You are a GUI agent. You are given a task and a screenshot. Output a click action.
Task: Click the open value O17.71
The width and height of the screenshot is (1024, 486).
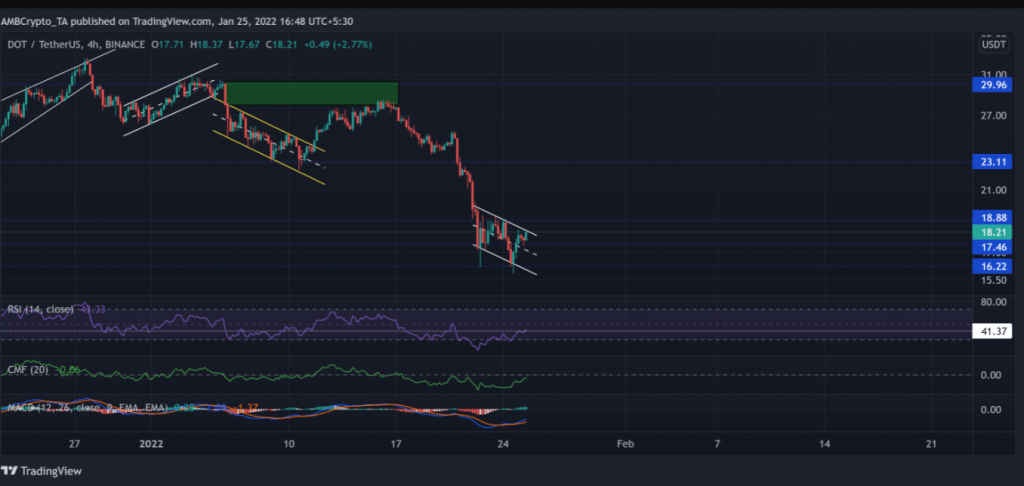[x=167, y=45]
